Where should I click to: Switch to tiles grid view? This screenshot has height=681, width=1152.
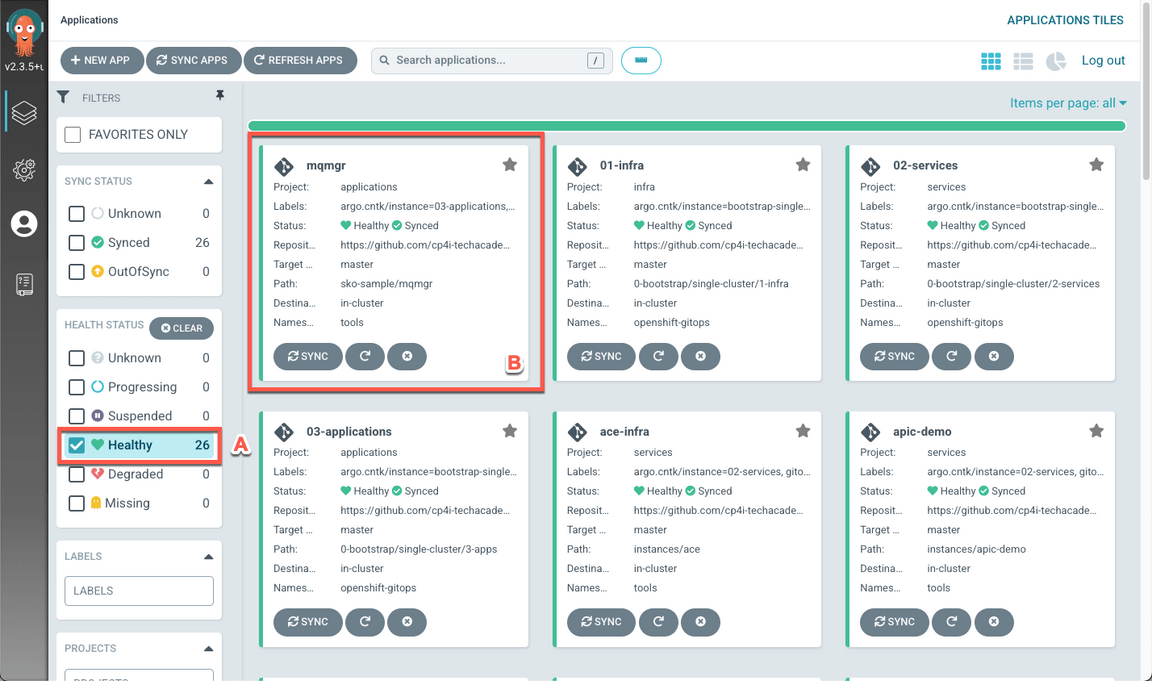[x=990, y=61]
